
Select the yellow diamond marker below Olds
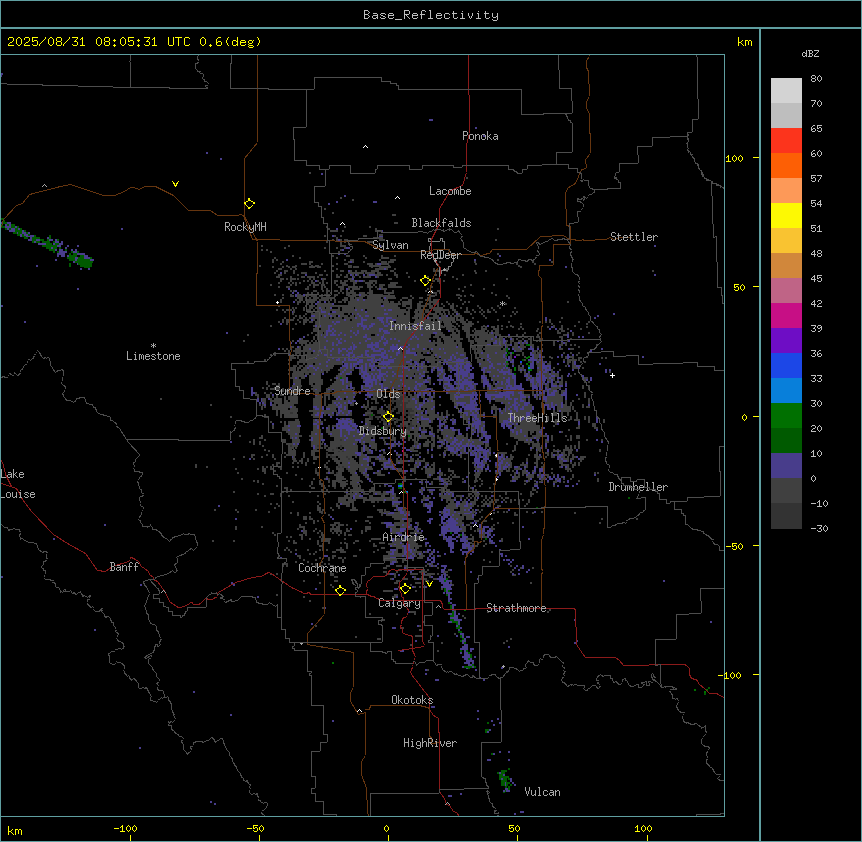pyautogui.click(x=388, y=417)
